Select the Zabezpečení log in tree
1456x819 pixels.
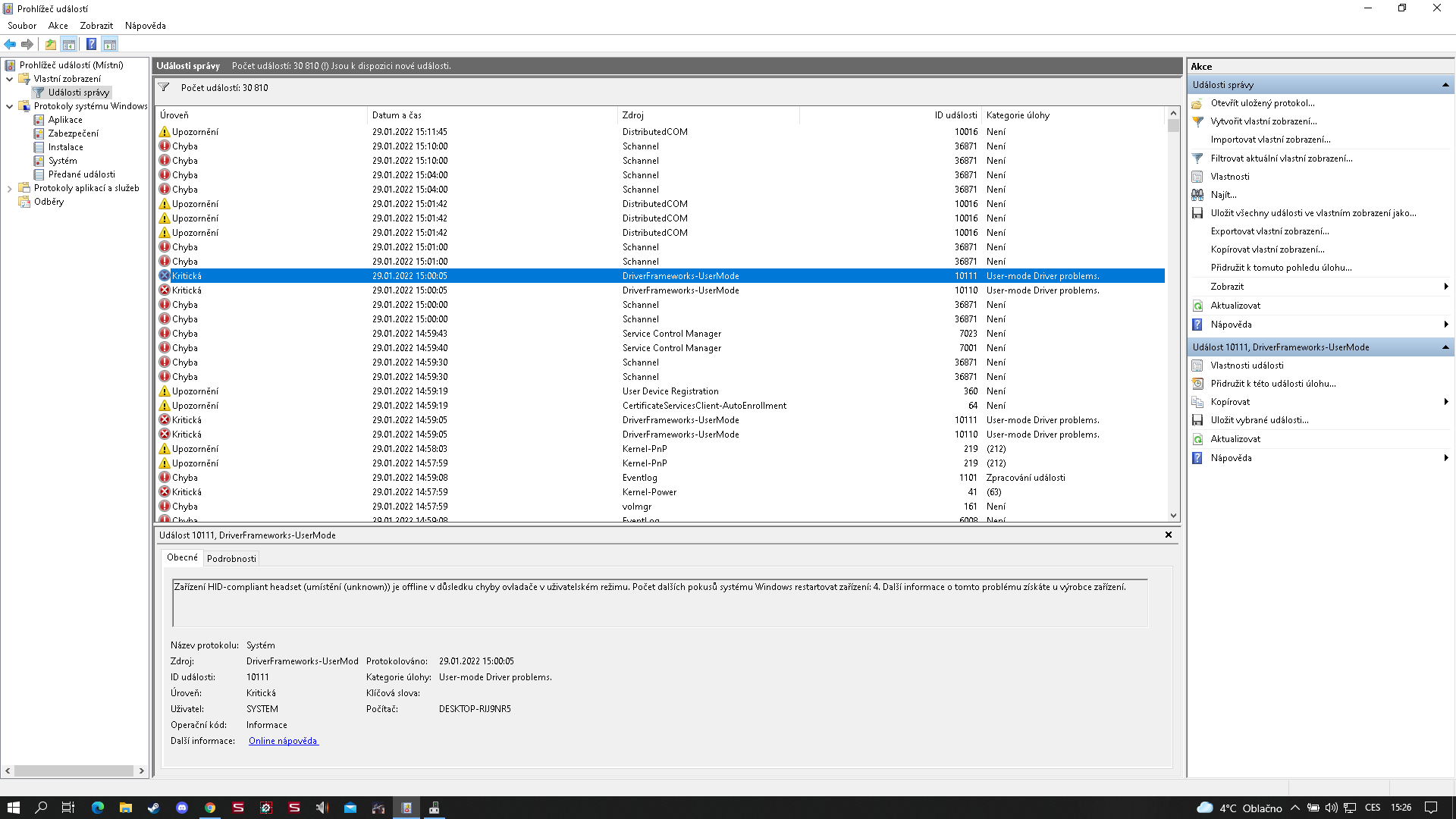tap(73, 133)
